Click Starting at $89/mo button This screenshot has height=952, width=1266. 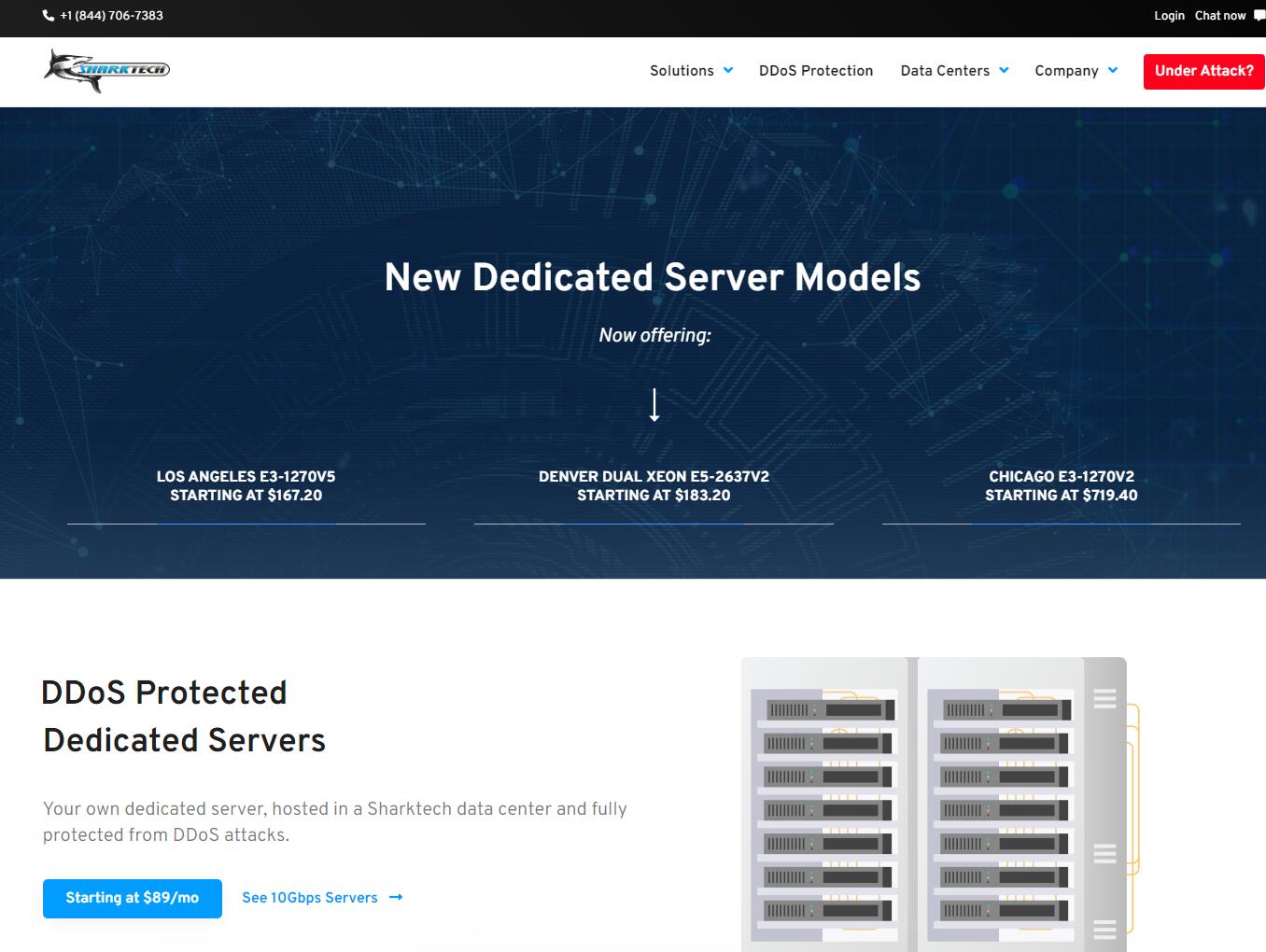(133, 898)
